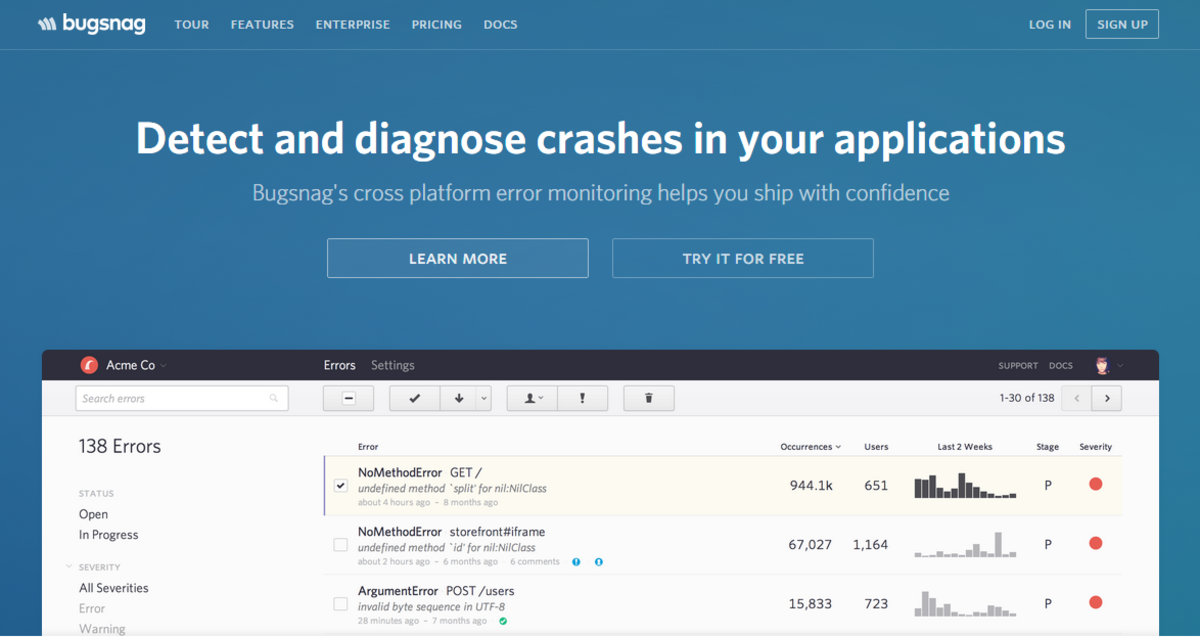Viewport: 1200px width, 637px height.
Task: Expand the Acme Co project dropdown
Action: point(163,366)
